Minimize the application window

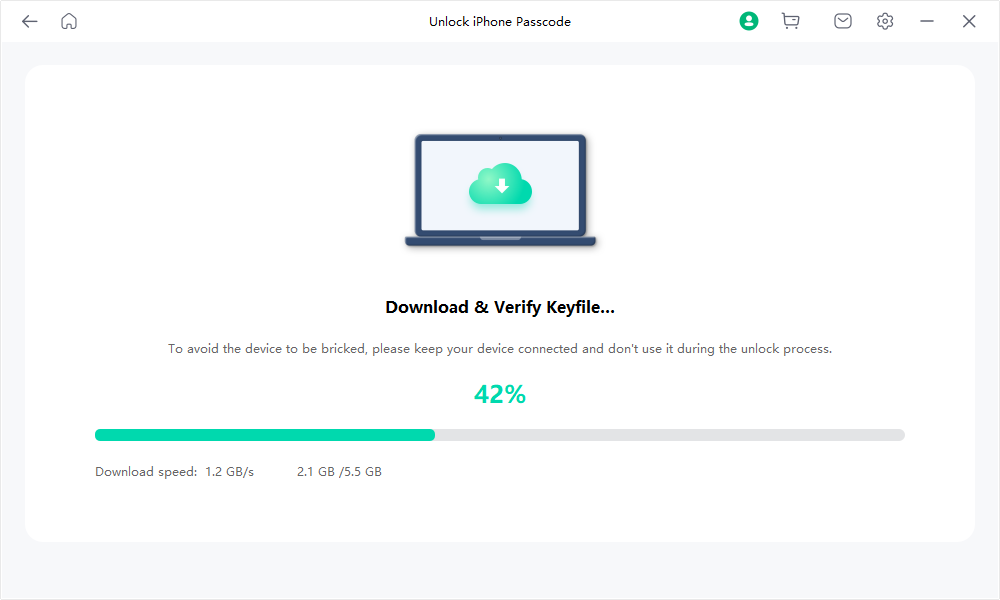927,20
